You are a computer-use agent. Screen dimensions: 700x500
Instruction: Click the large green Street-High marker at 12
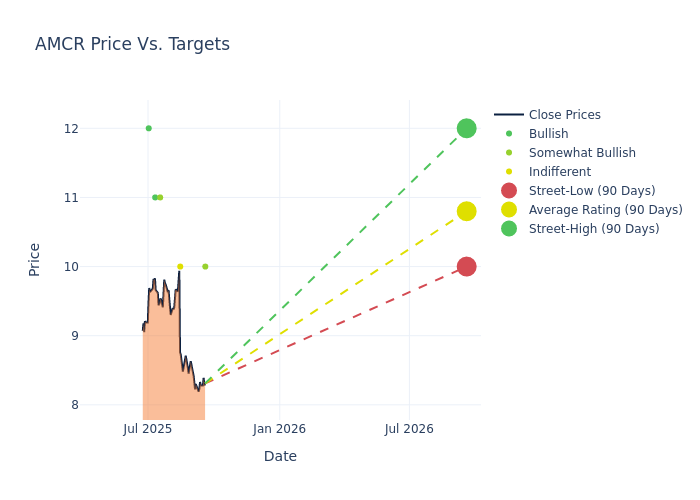[466, 128]
